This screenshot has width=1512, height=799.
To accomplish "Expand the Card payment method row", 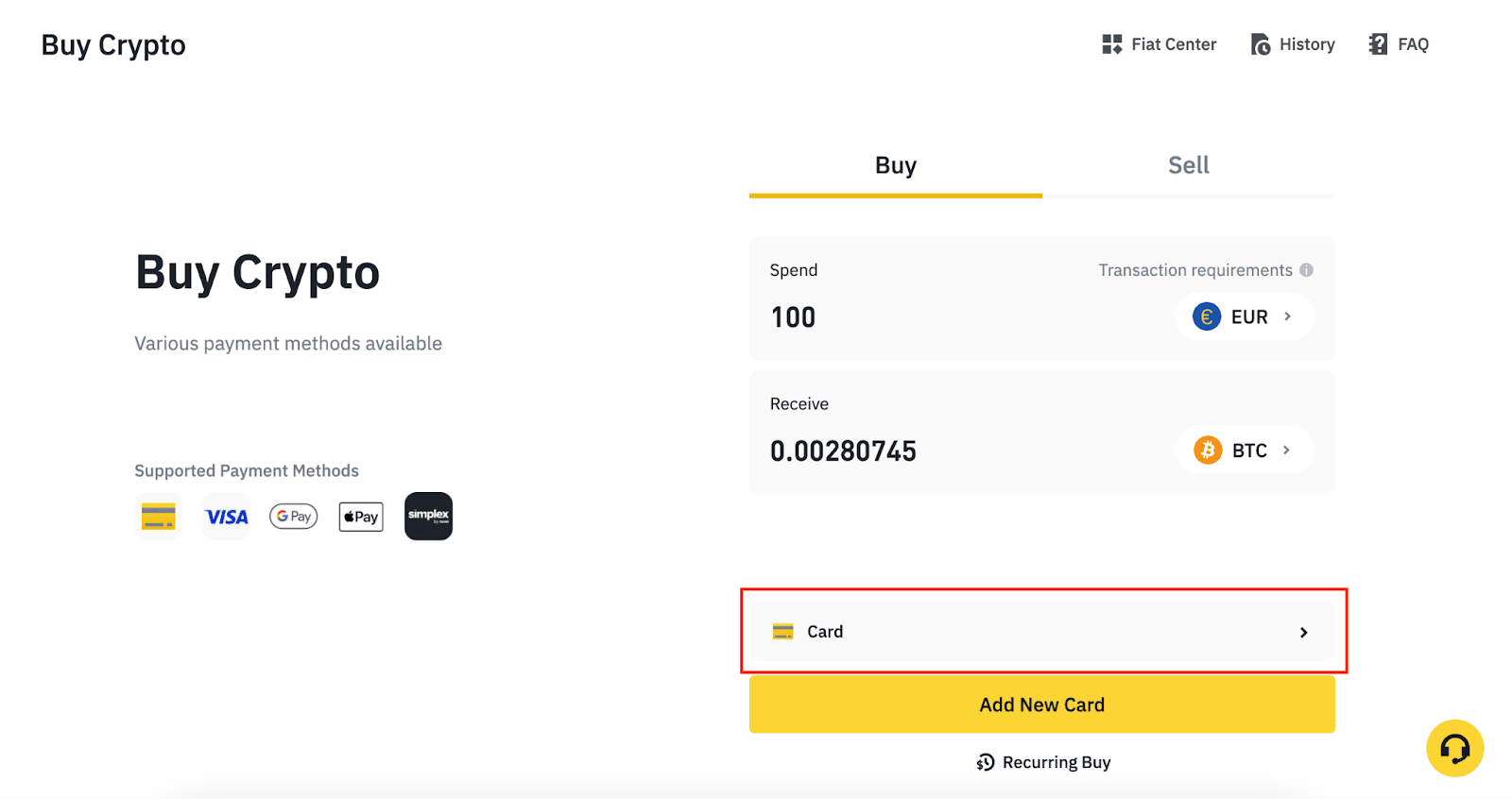I will 1042,632.
